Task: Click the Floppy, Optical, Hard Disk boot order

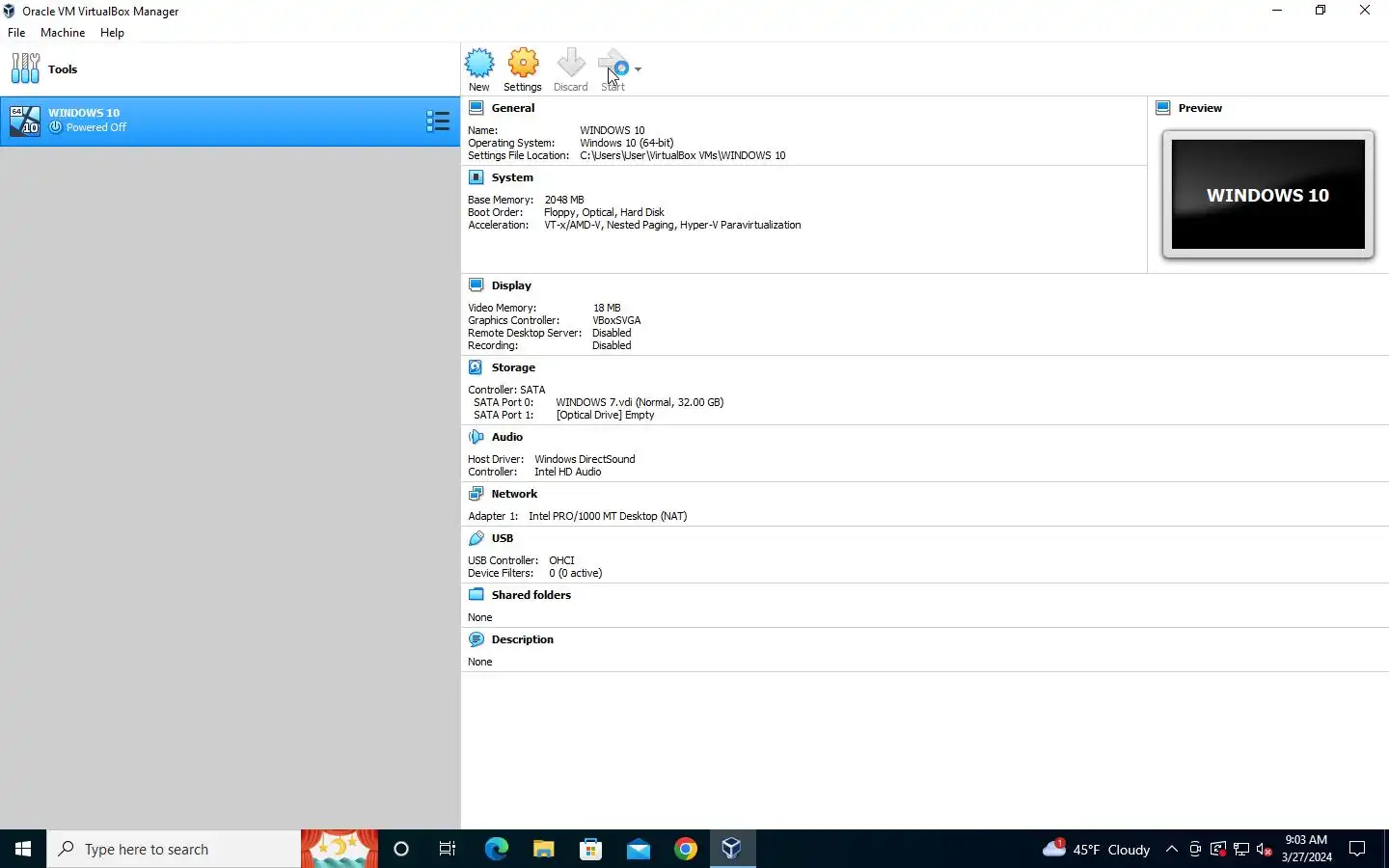Action: 604,212
